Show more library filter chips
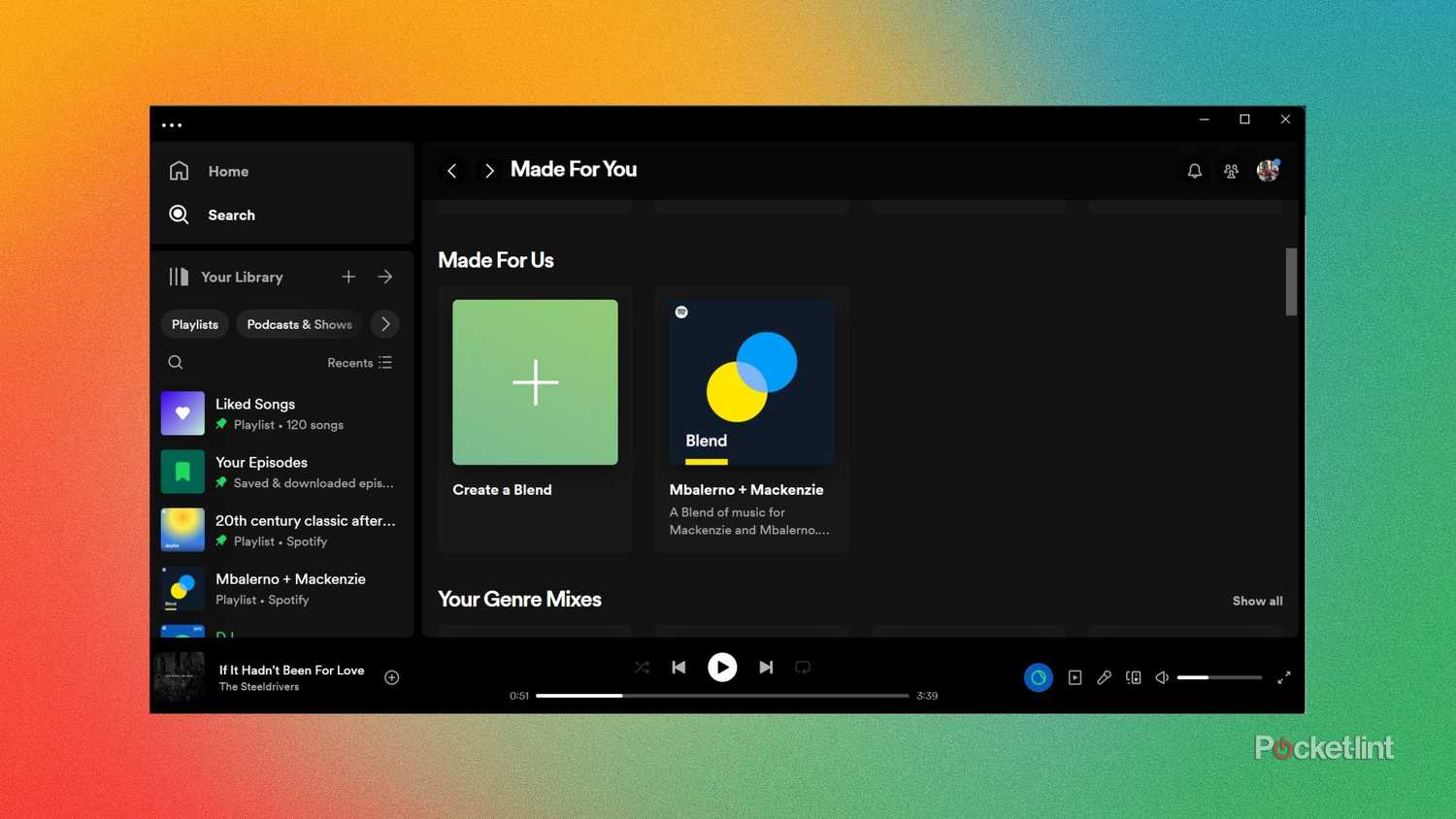Image resolution: width=1456 pixels, height=819 pixels. 385,324
